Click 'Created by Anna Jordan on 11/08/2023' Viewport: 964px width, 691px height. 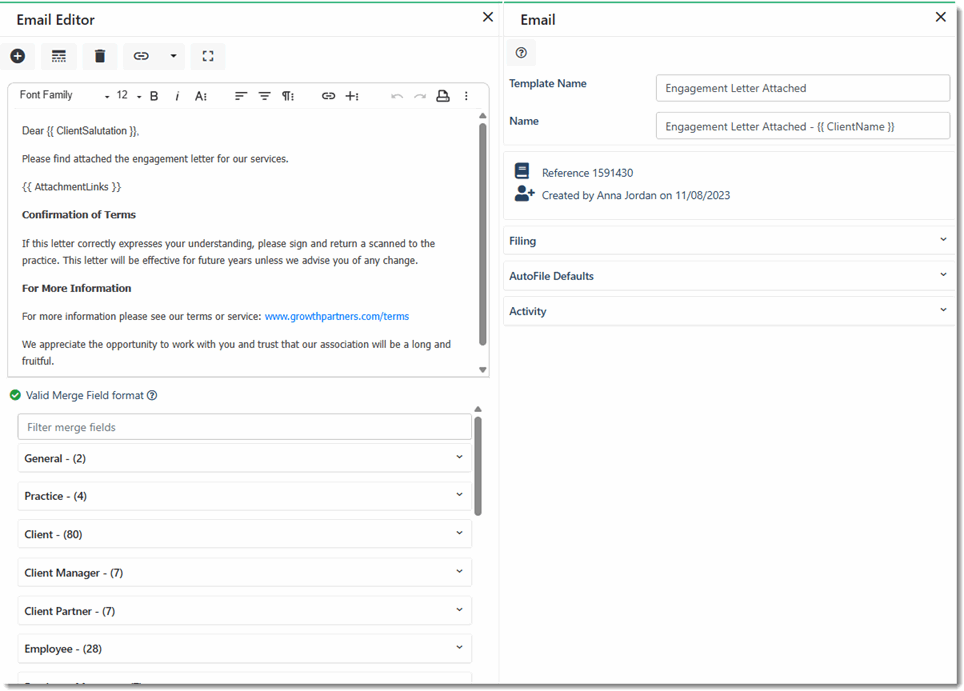point(636,195)
